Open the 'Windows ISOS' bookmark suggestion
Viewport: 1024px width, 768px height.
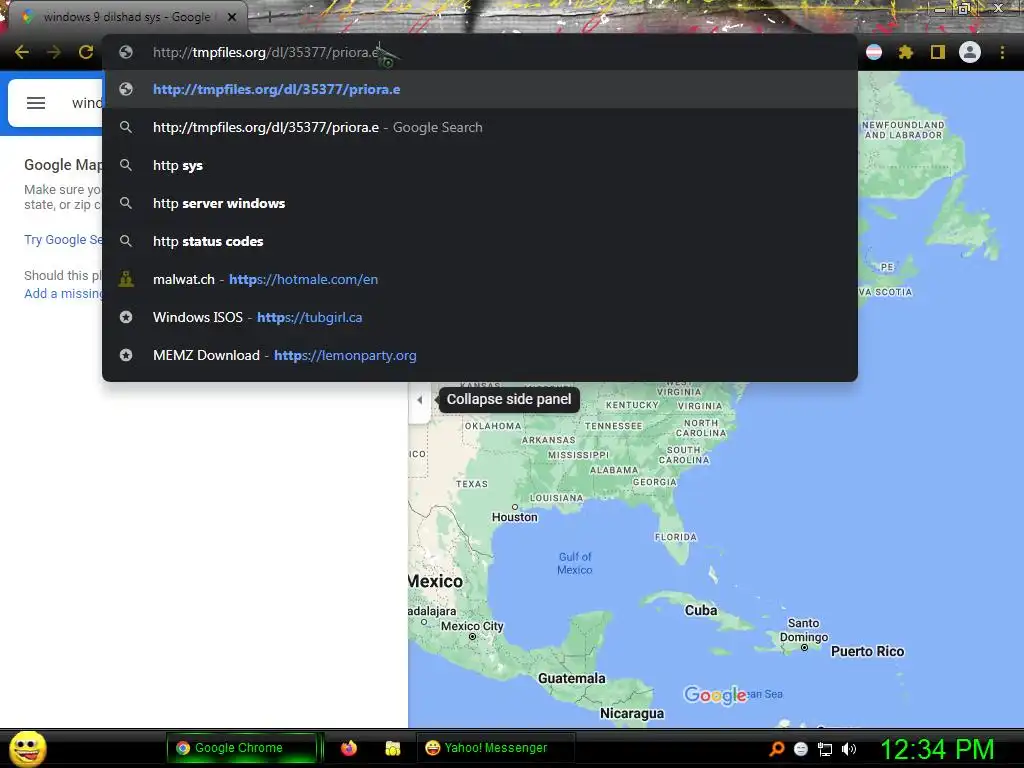point(480,317)
